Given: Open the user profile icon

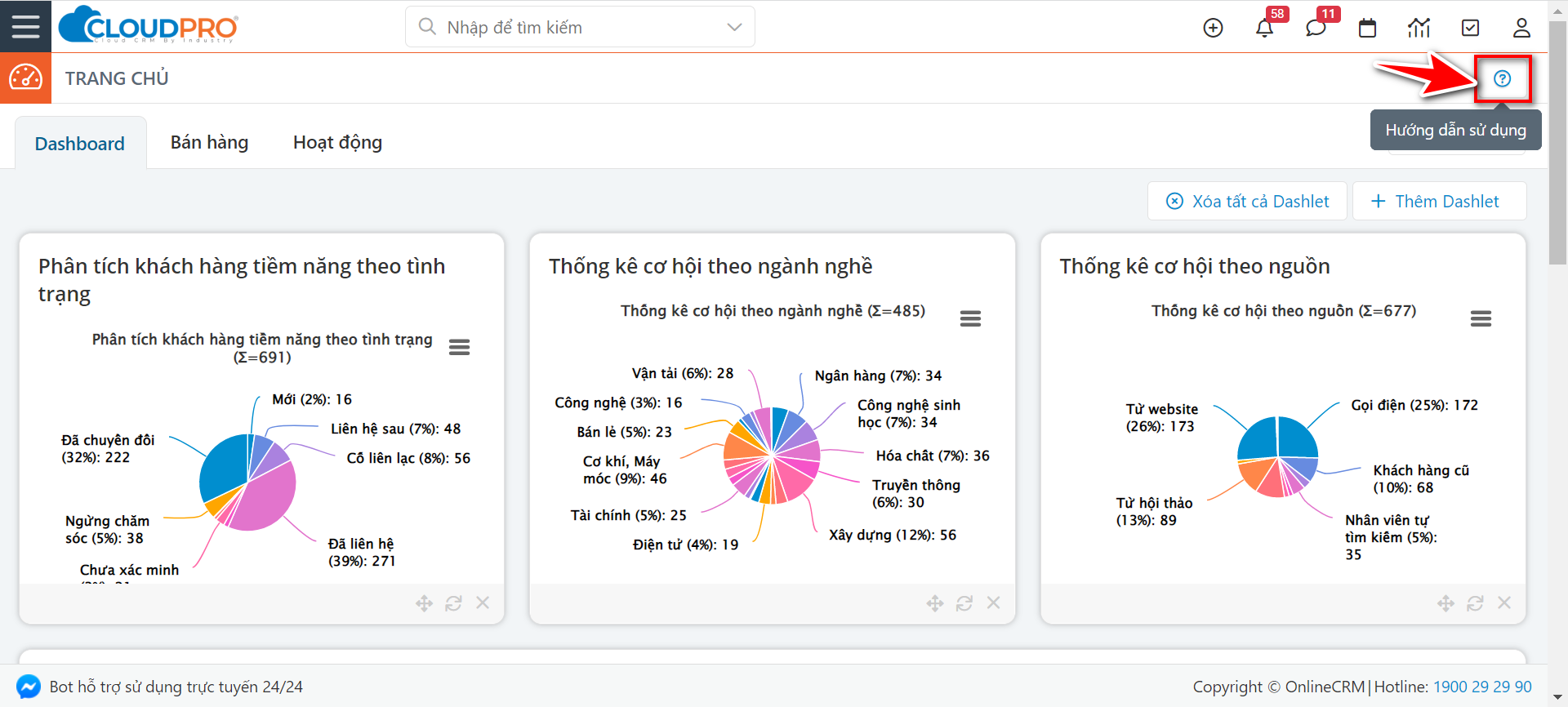Looking at the screenshot, I should coord(1521,28).
